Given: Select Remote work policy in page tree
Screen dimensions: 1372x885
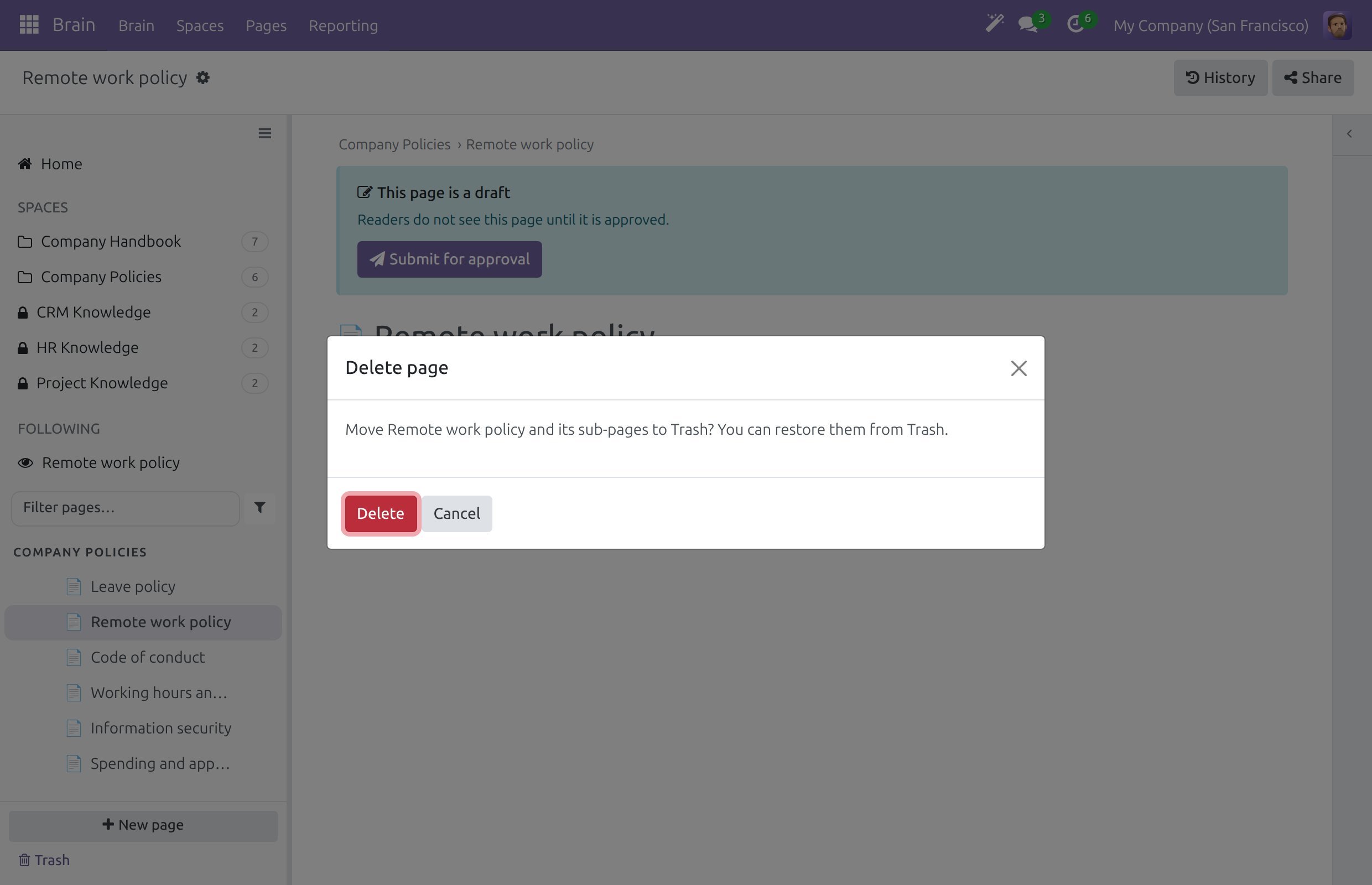Looking at the screenshot, I should tap(143, 622).
